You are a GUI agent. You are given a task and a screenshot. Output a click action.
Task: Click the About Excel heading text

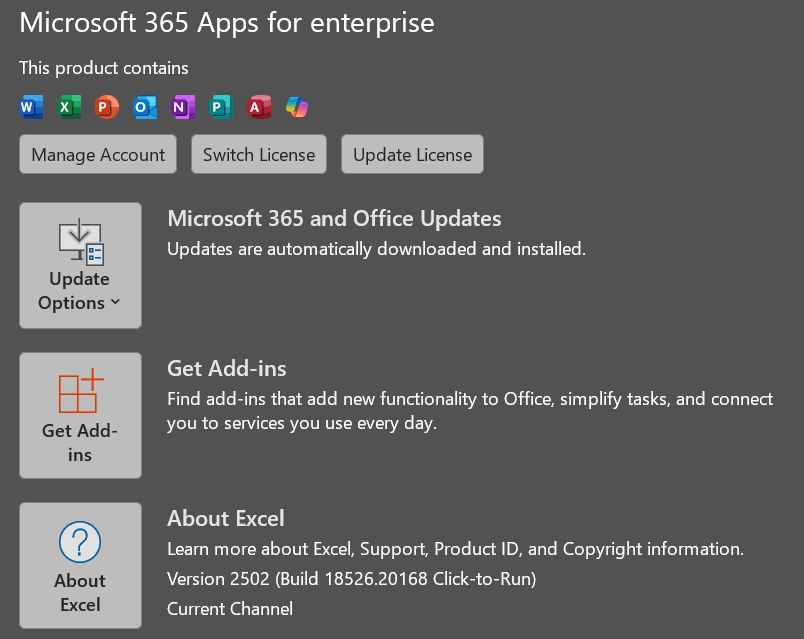(x=226, y=518)
